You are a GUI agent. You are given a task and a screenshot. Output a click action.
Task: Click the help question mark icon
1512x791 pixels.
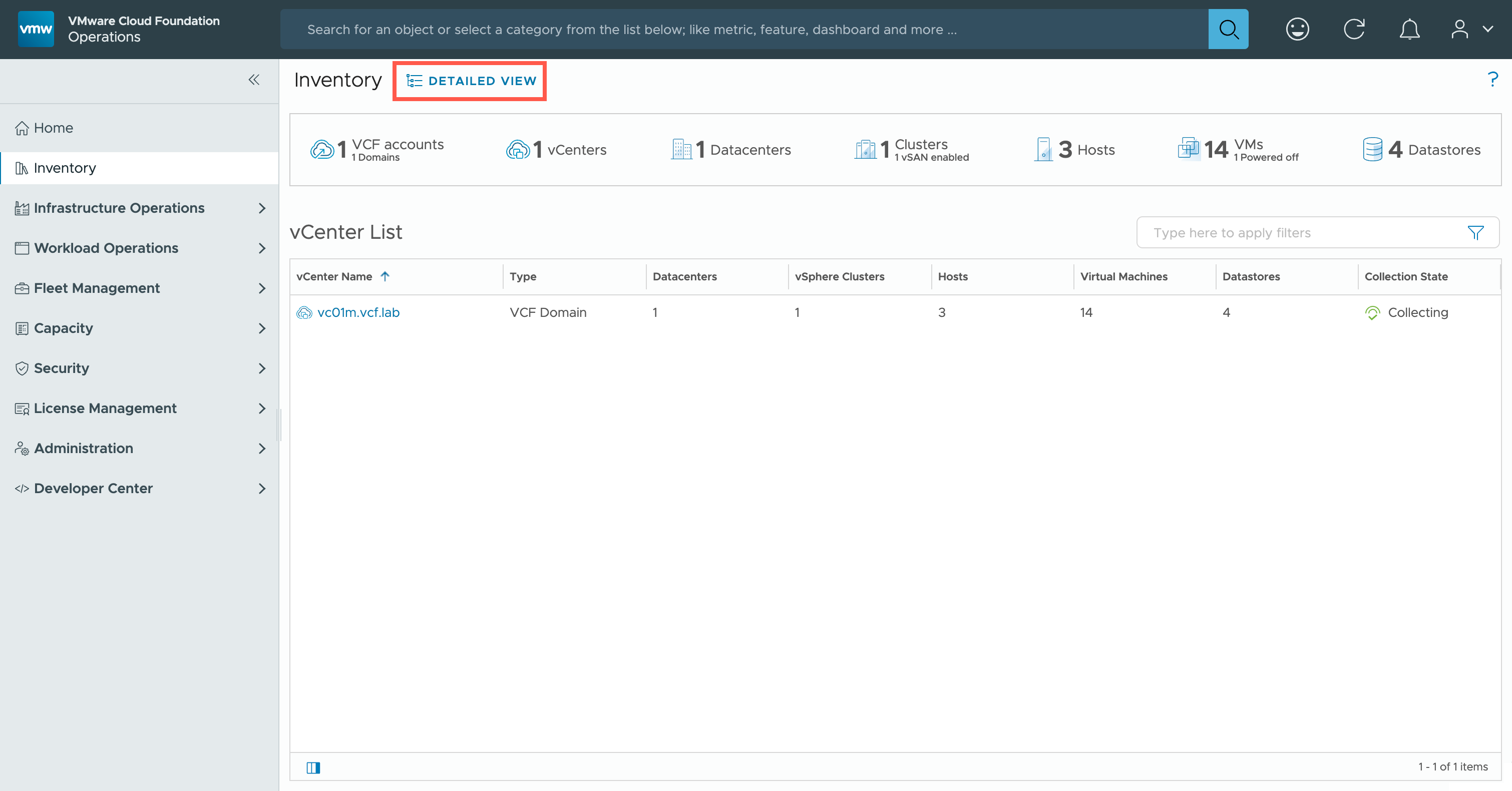click(x=1492, y=79)
